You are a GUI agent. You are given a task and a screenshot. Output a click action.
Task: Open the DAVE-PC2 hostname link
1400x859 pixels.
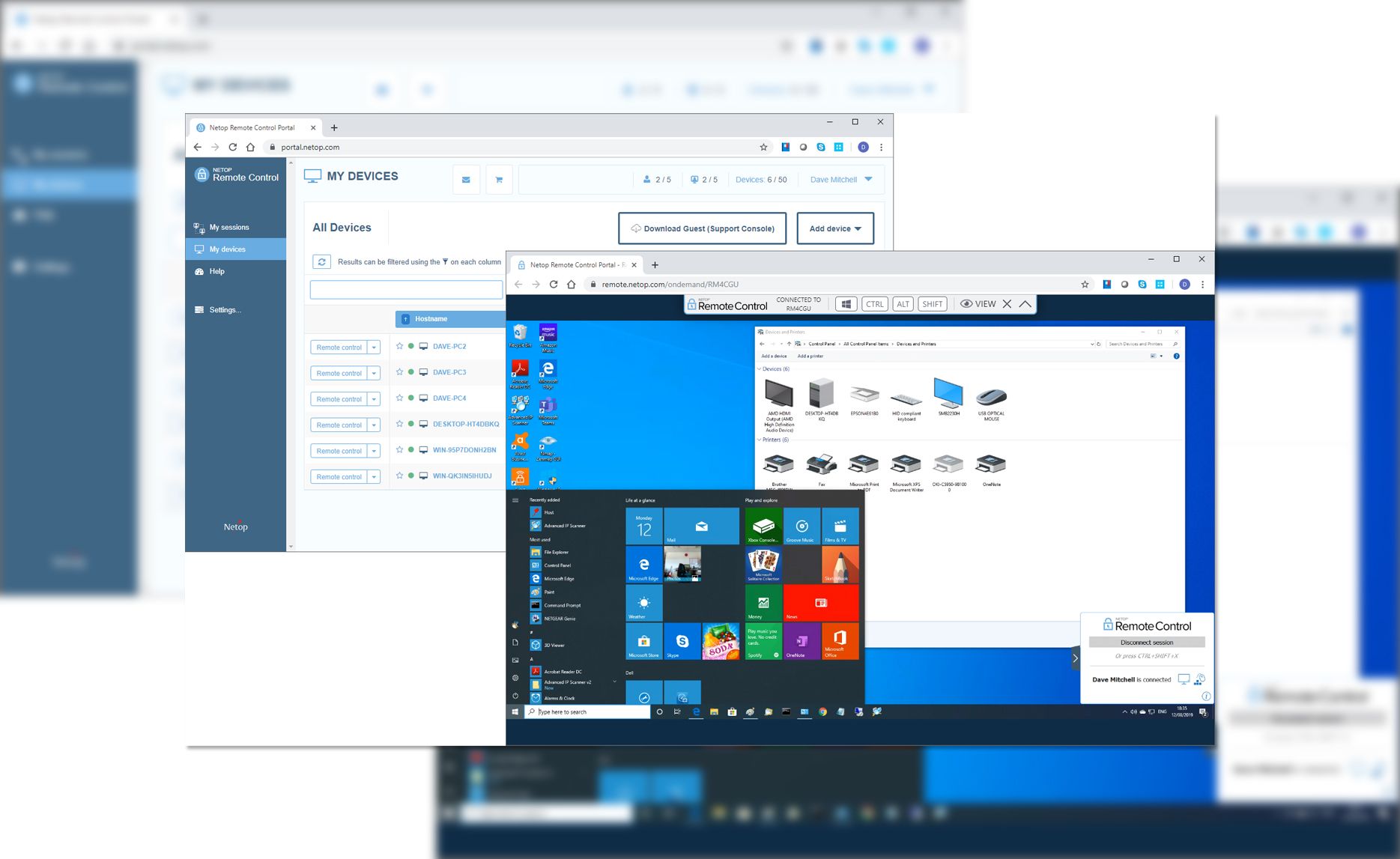(x=449, y=347)
